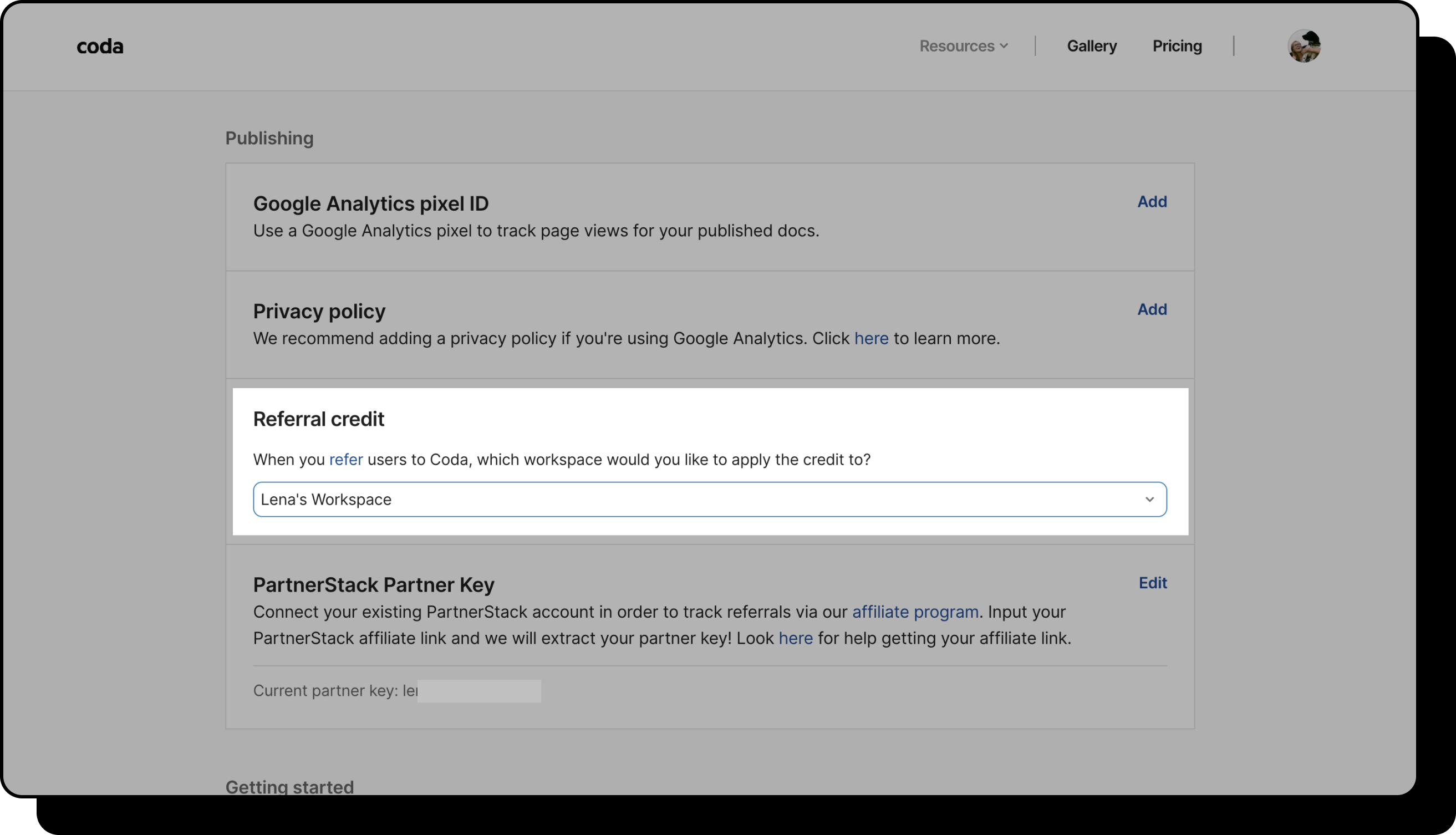Click the Getting started section heading
This screenshot has width=1456, height=835.
(x=289, y=787)
